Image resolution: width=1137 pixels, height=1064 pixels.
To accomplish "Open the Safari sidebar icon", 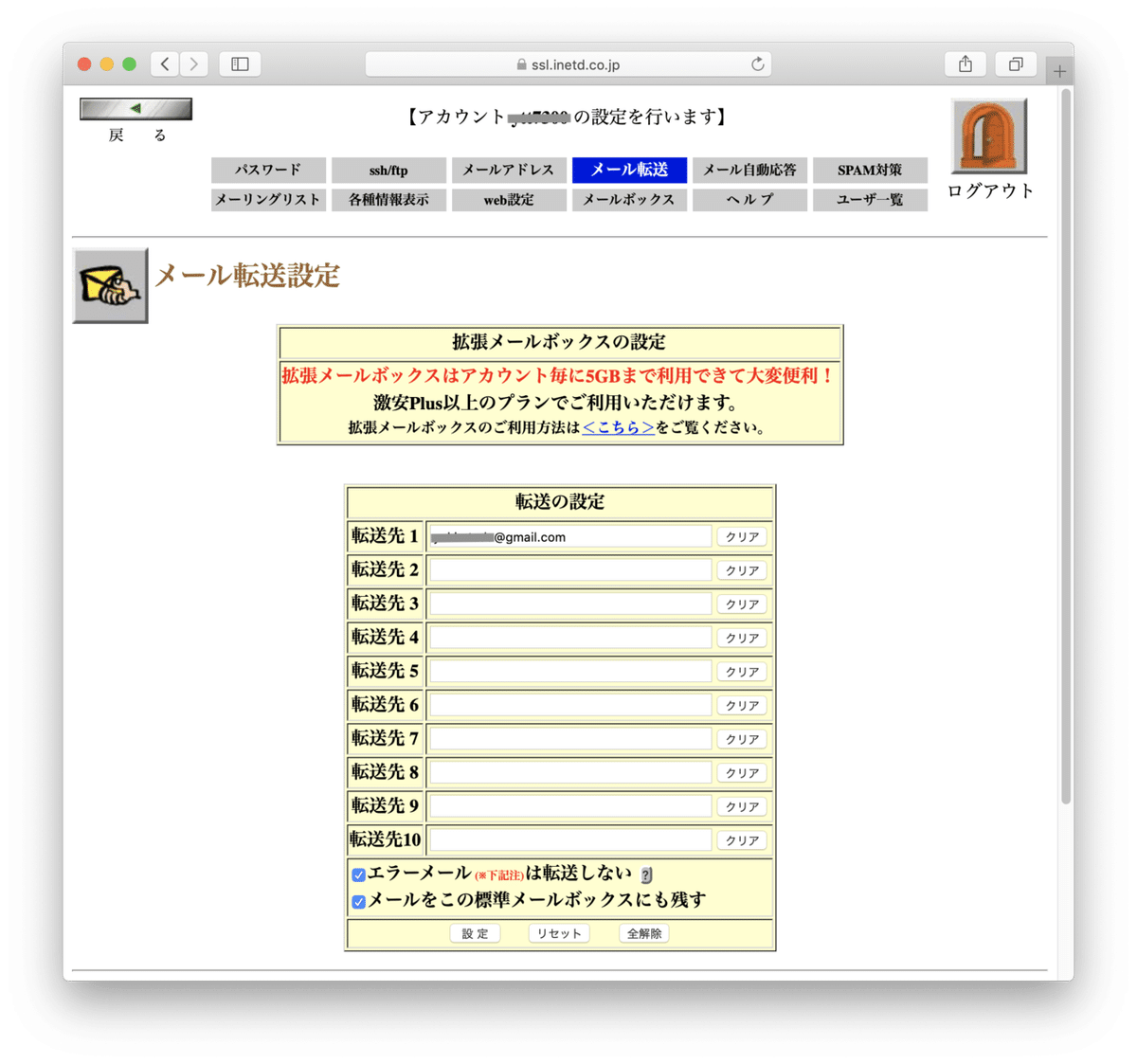I will pos(240,63).
